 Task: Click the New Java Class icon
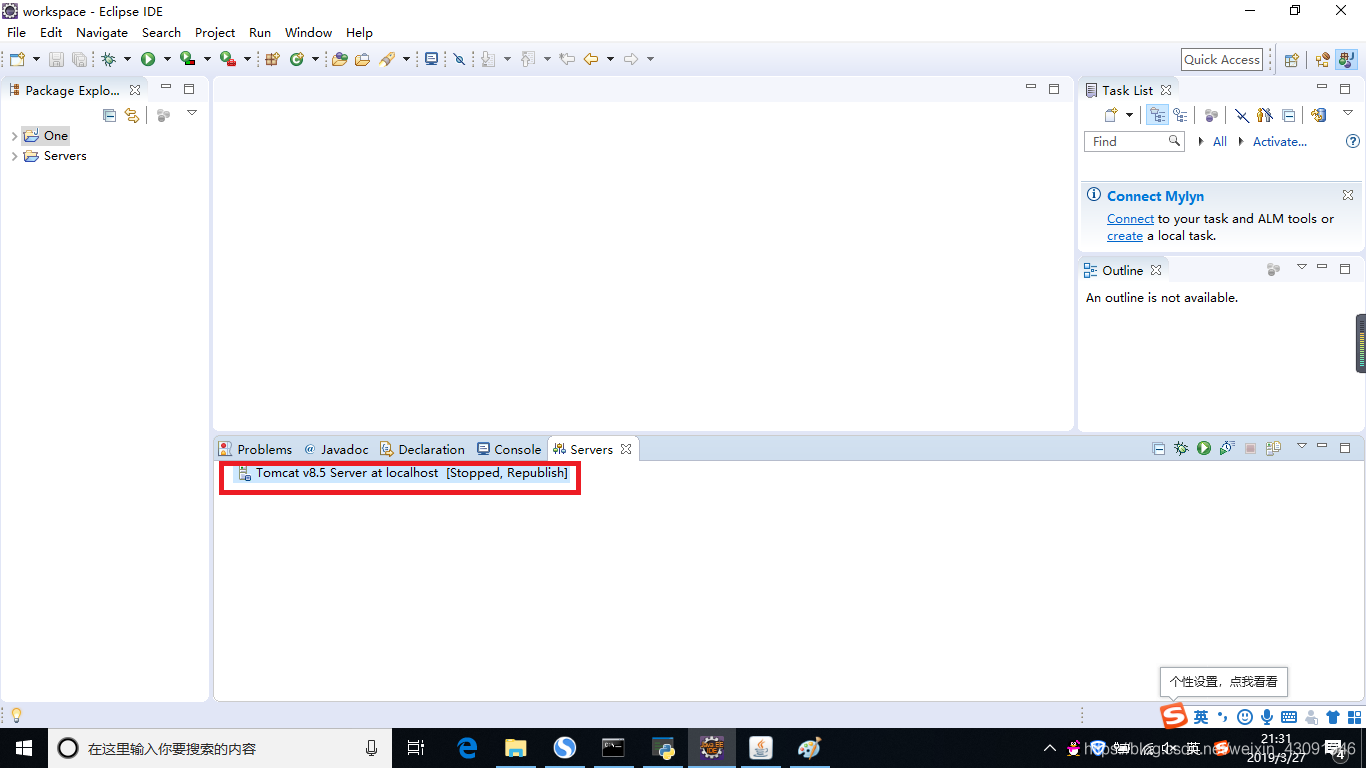pyautogui.click(x=297, y=59)
